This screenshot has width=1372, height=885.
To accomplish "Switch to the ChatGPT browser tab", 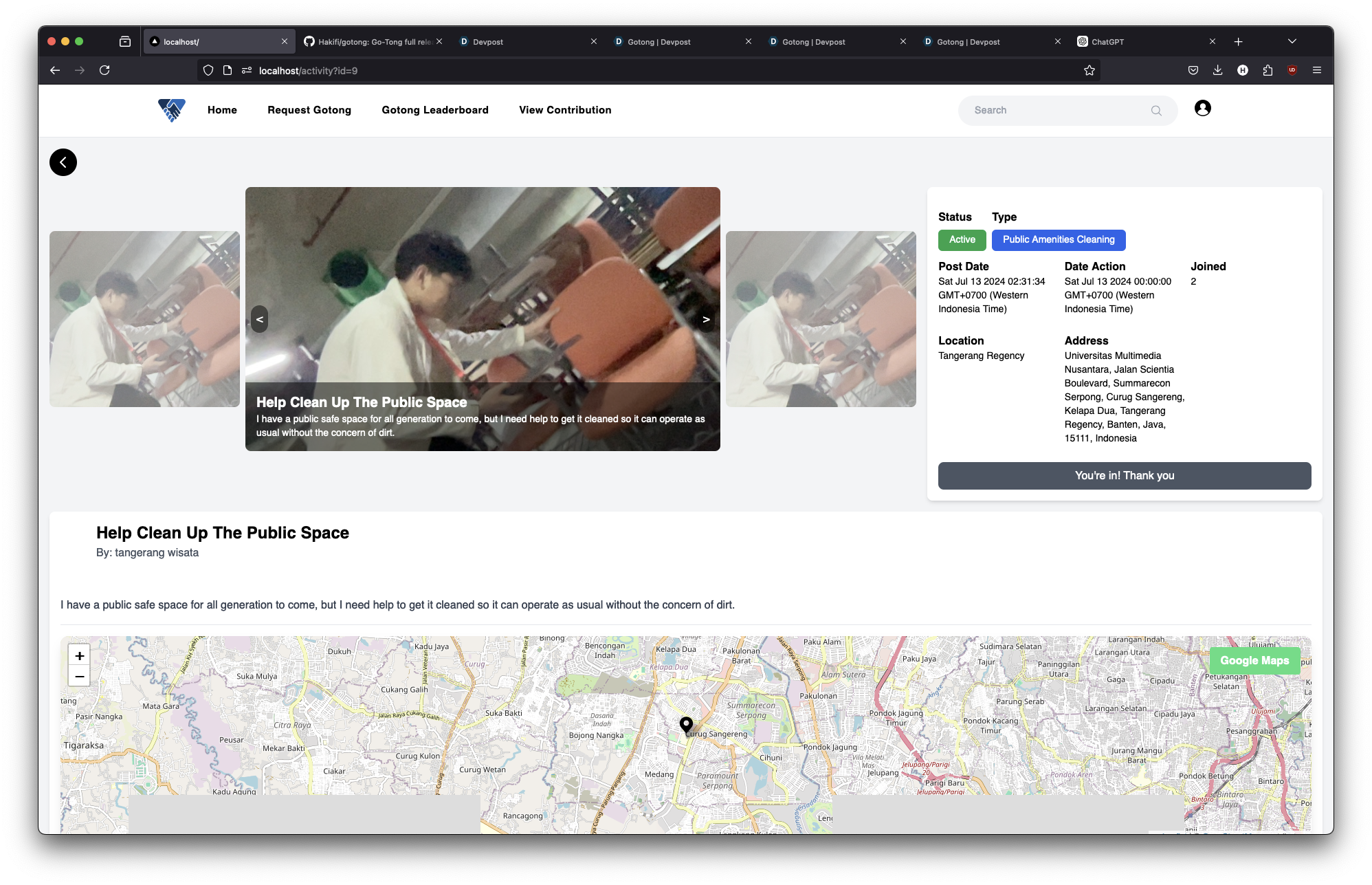I will coord(1141,42).
